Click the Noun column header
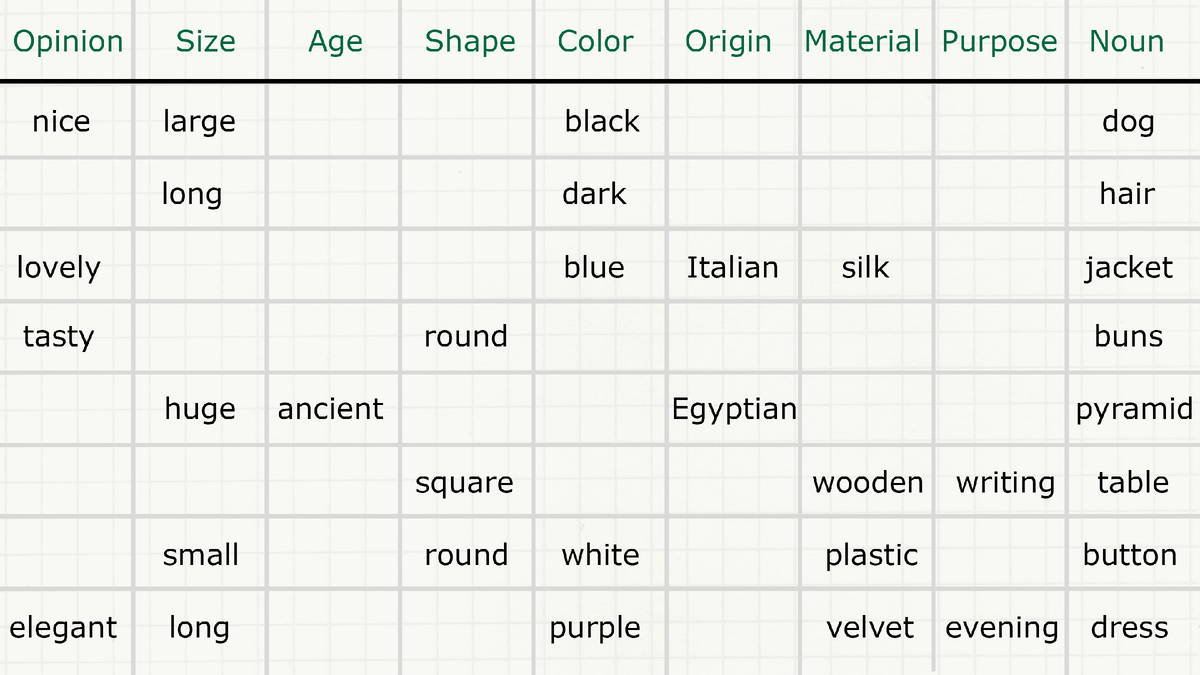The image size is (1200, 675). click(x=1126, y=41)
